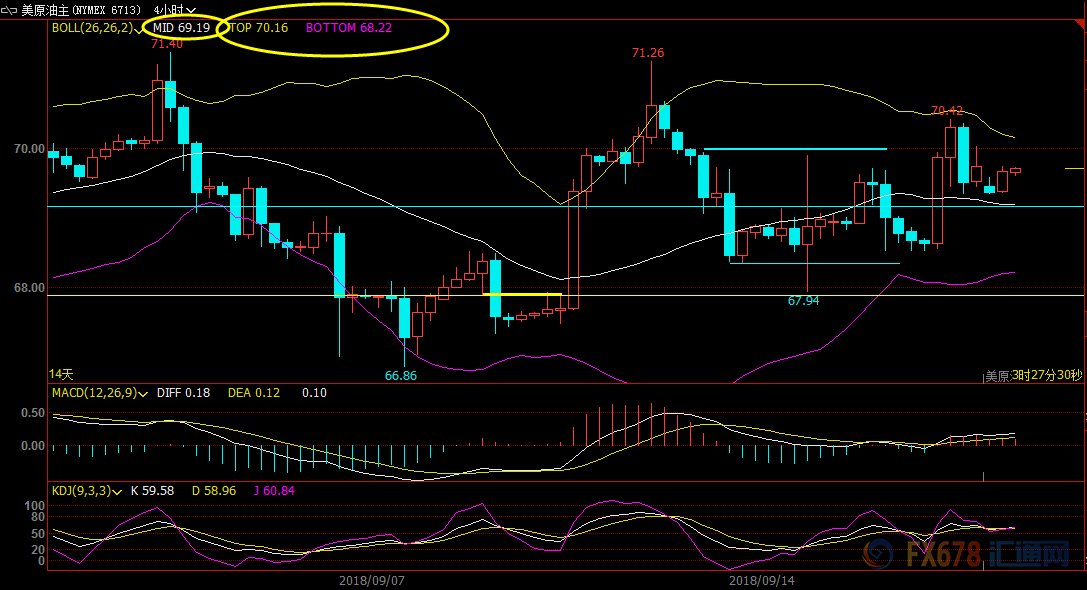Click the 20 KDJ axis label
This screenshot has height=590, width=1087.
click(x=37, y=550)
